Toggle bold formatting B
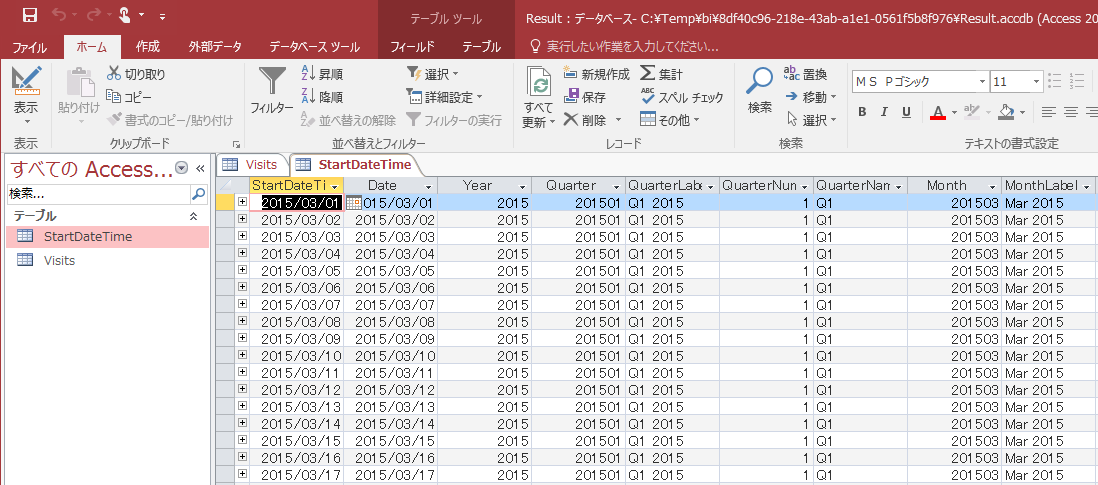 point(862,112)
